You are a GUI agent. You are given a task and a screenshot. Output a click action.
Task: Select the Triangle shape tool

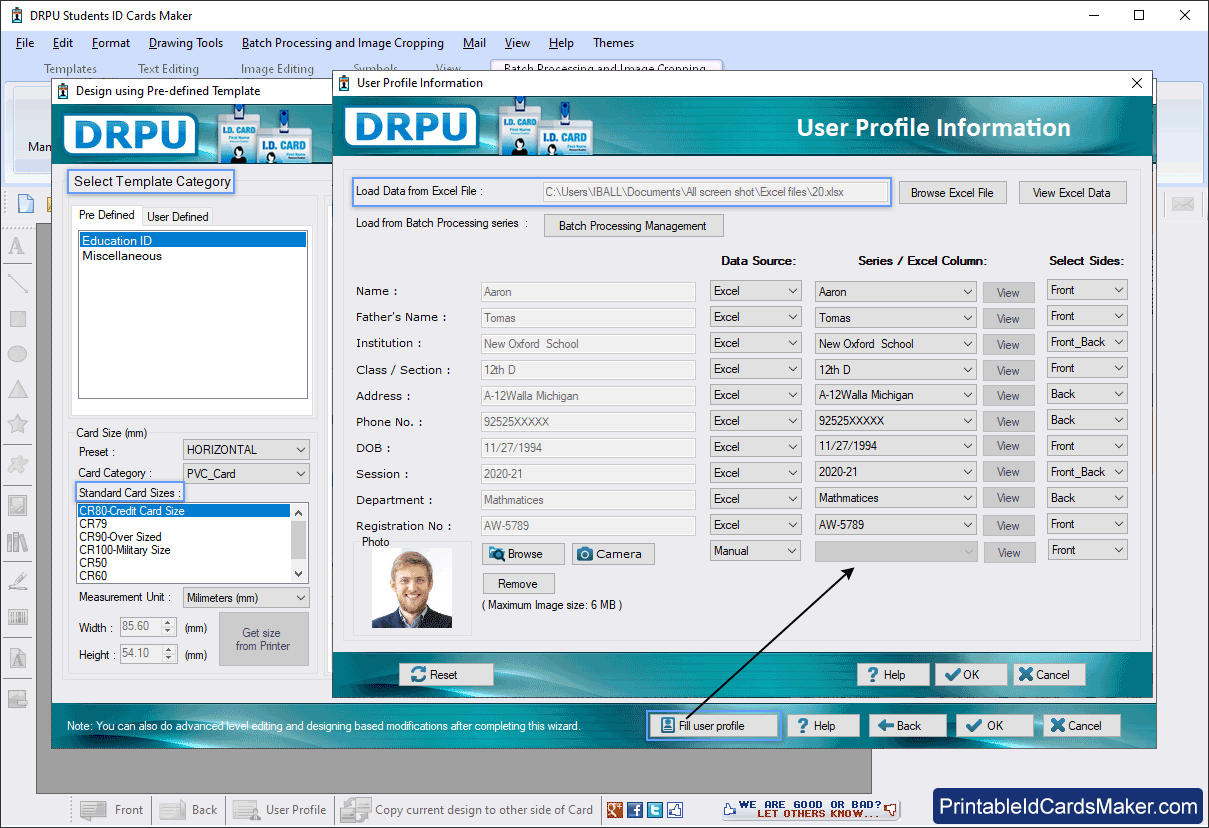click(17, 389)
